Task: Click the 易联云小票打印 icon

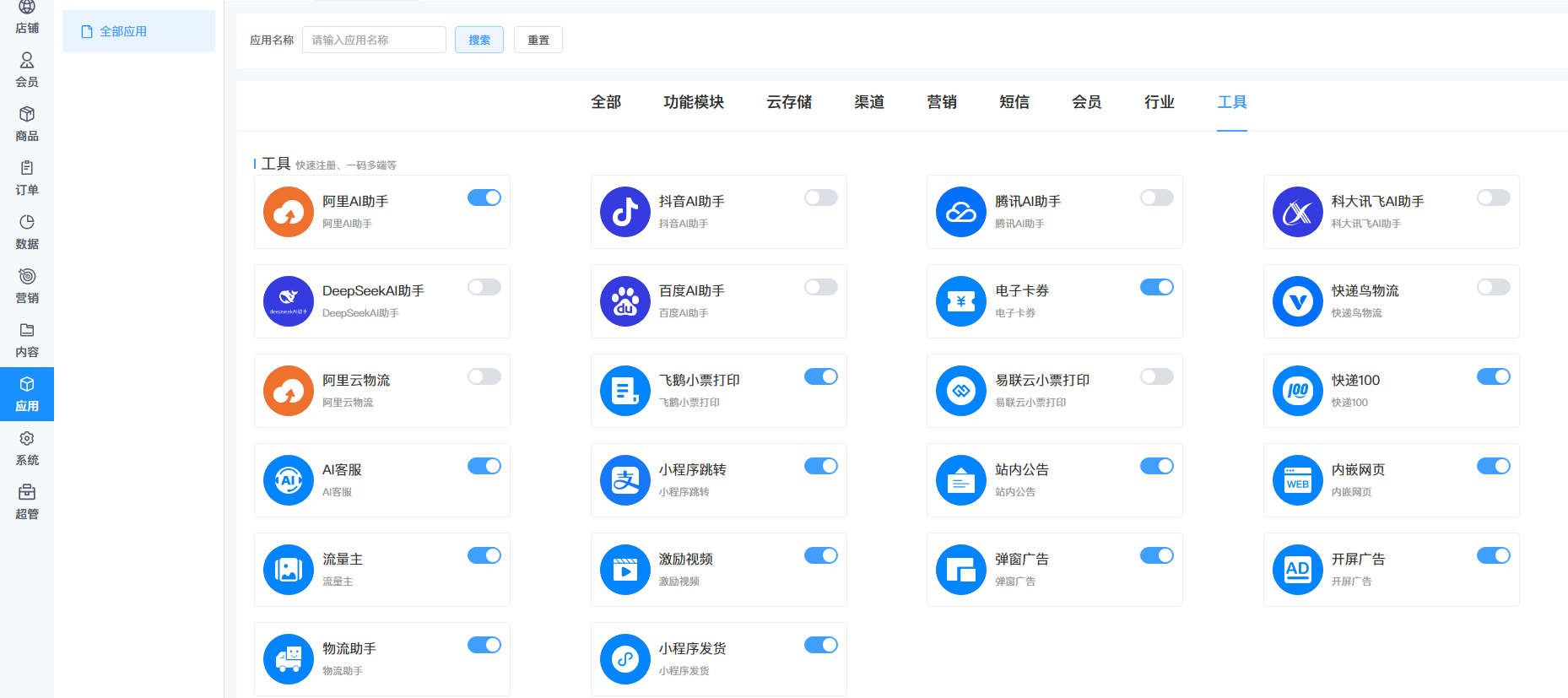Action: (x=961, y=391)
